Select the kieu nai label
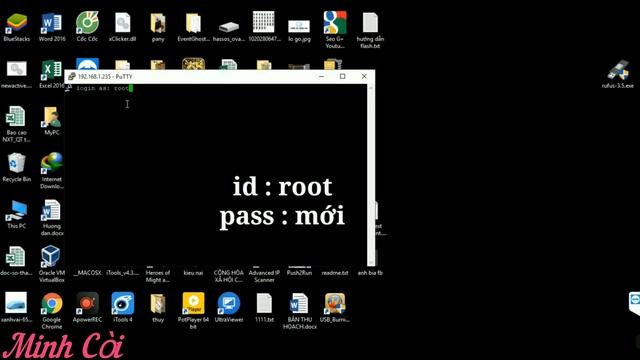 tap(193, 273)
